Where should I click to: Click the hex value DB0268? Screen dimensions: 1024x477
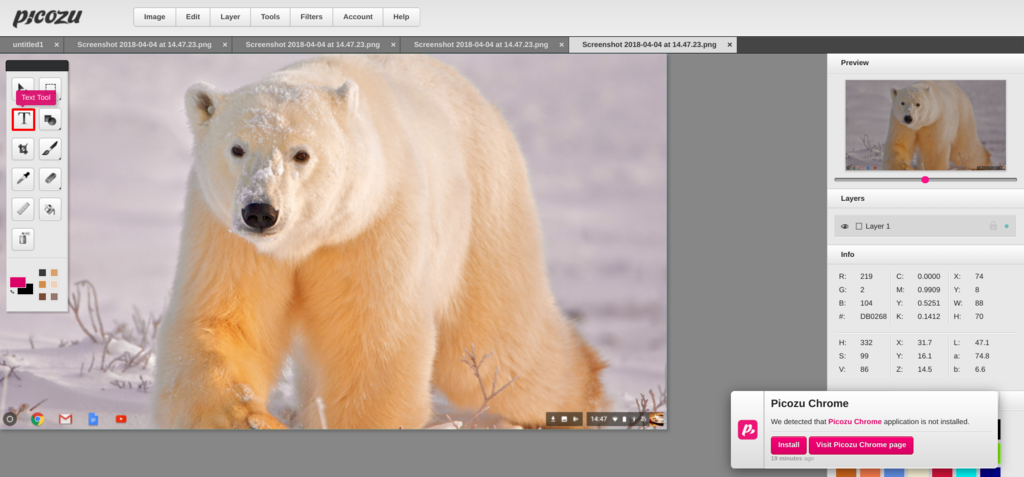tap(873, 317)
